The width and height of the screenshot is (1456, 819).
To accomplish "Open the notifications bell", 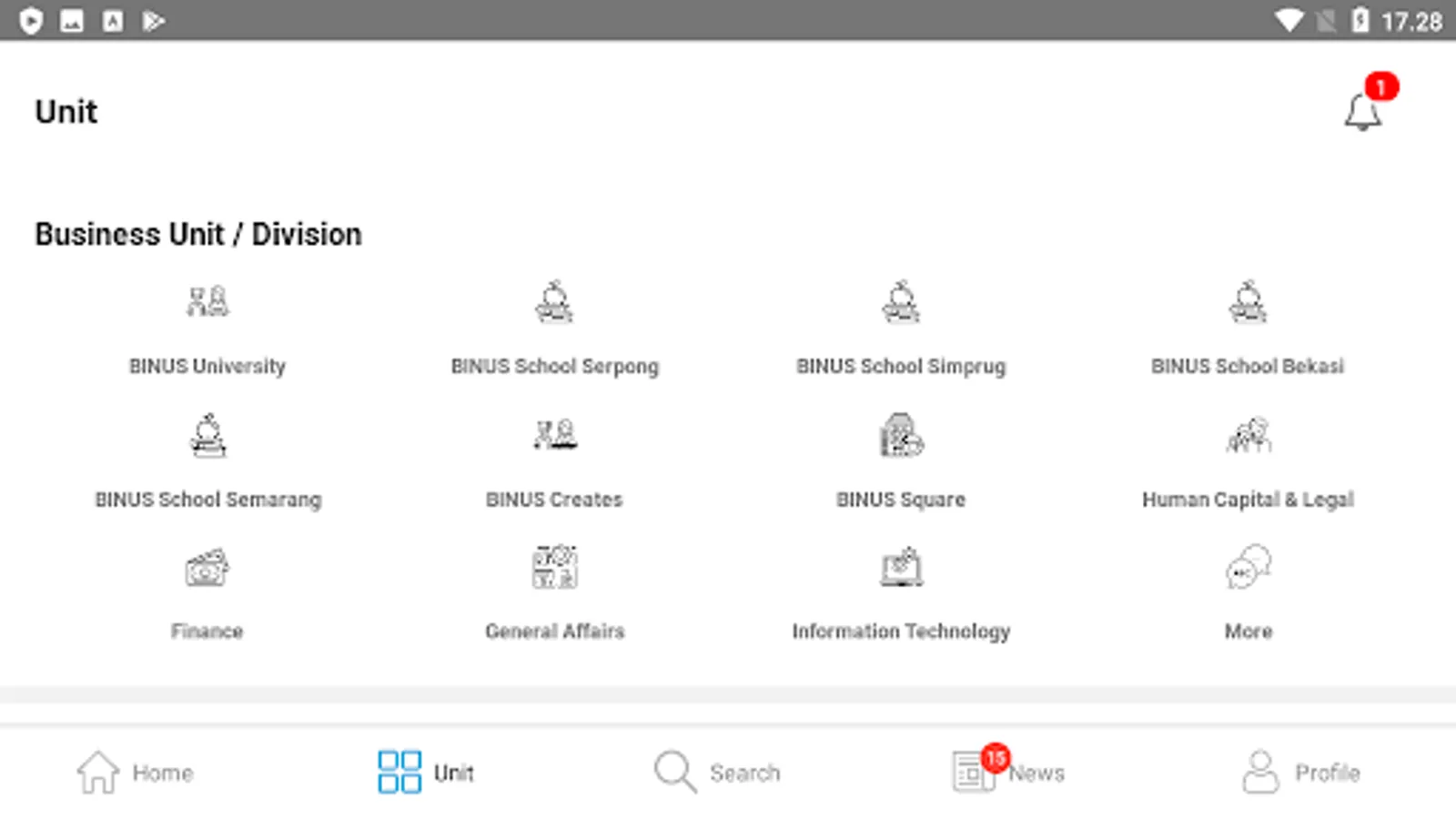I will coord(1363,112).
